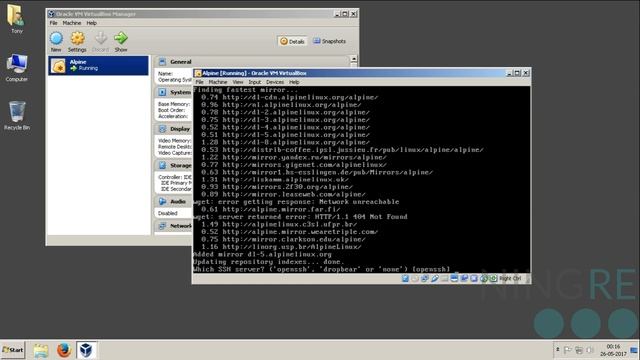Launch Firefox from the taskbar
Screen dimensions: 640x360
click(x=64, y=350)
